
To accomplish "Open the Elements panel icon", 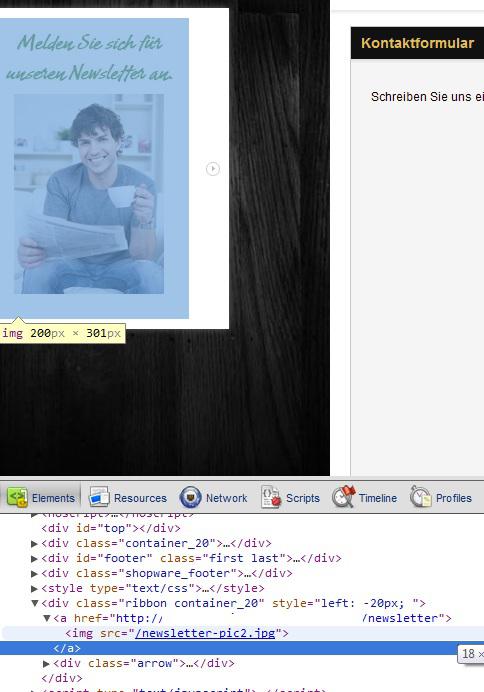I will [17, 497].
